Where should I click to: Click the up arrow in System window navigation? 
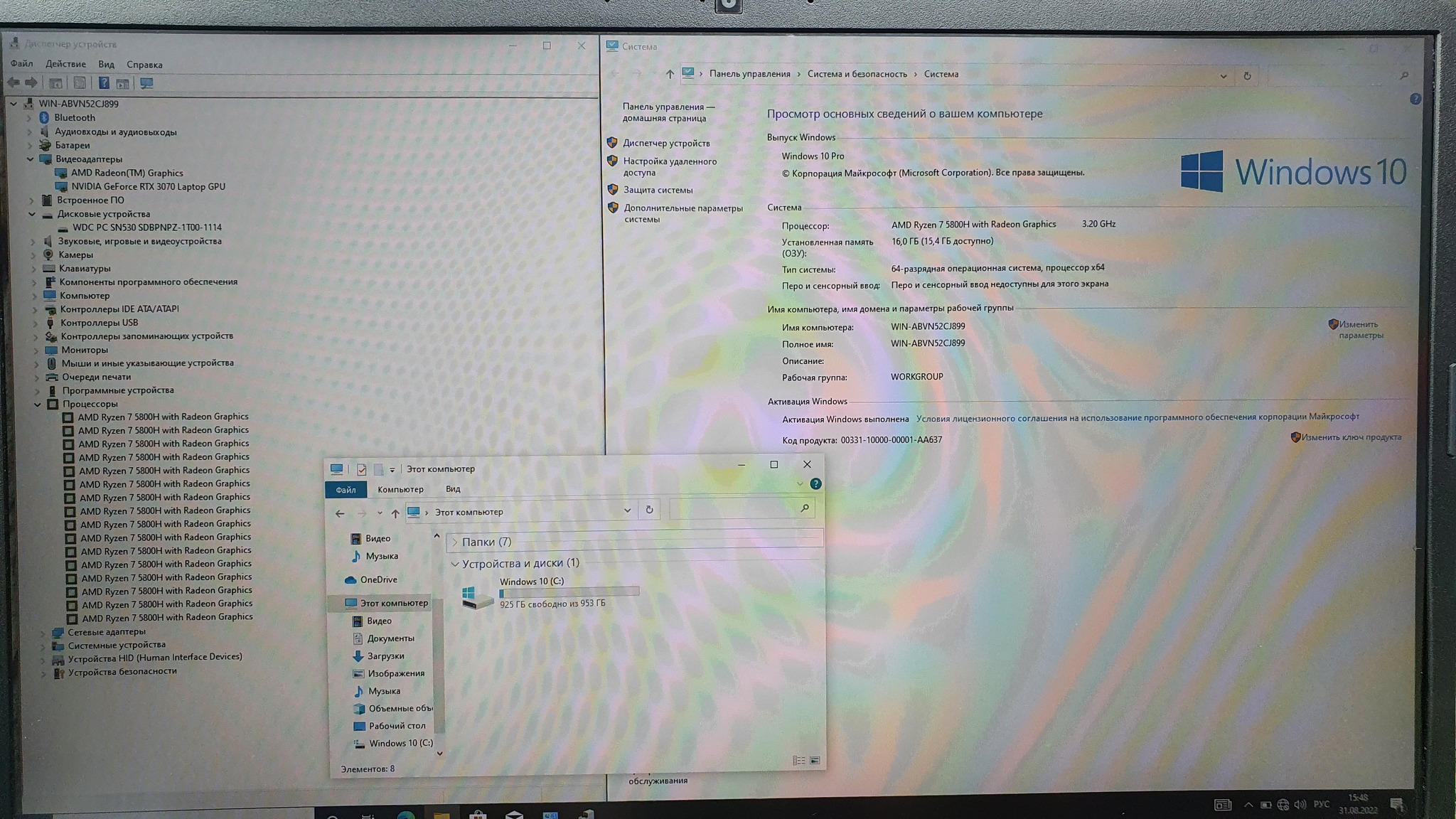[x=669, y=74]
